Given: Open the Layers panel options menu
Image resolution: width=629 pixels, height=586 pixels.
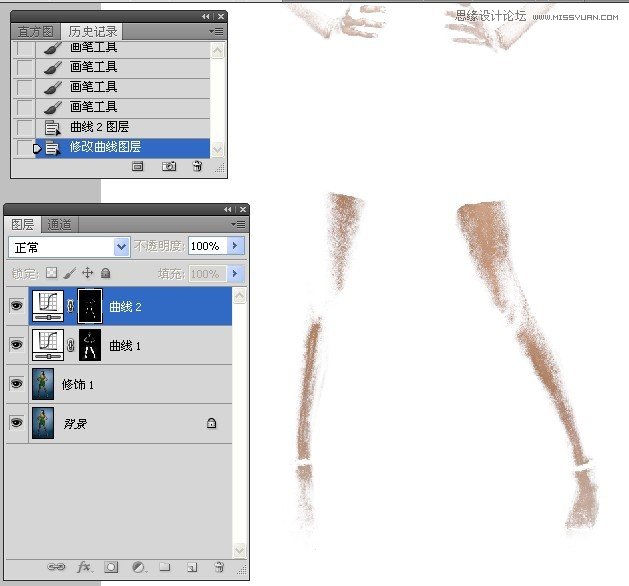Looking at the screenshot, I should (x=238, y=225).
